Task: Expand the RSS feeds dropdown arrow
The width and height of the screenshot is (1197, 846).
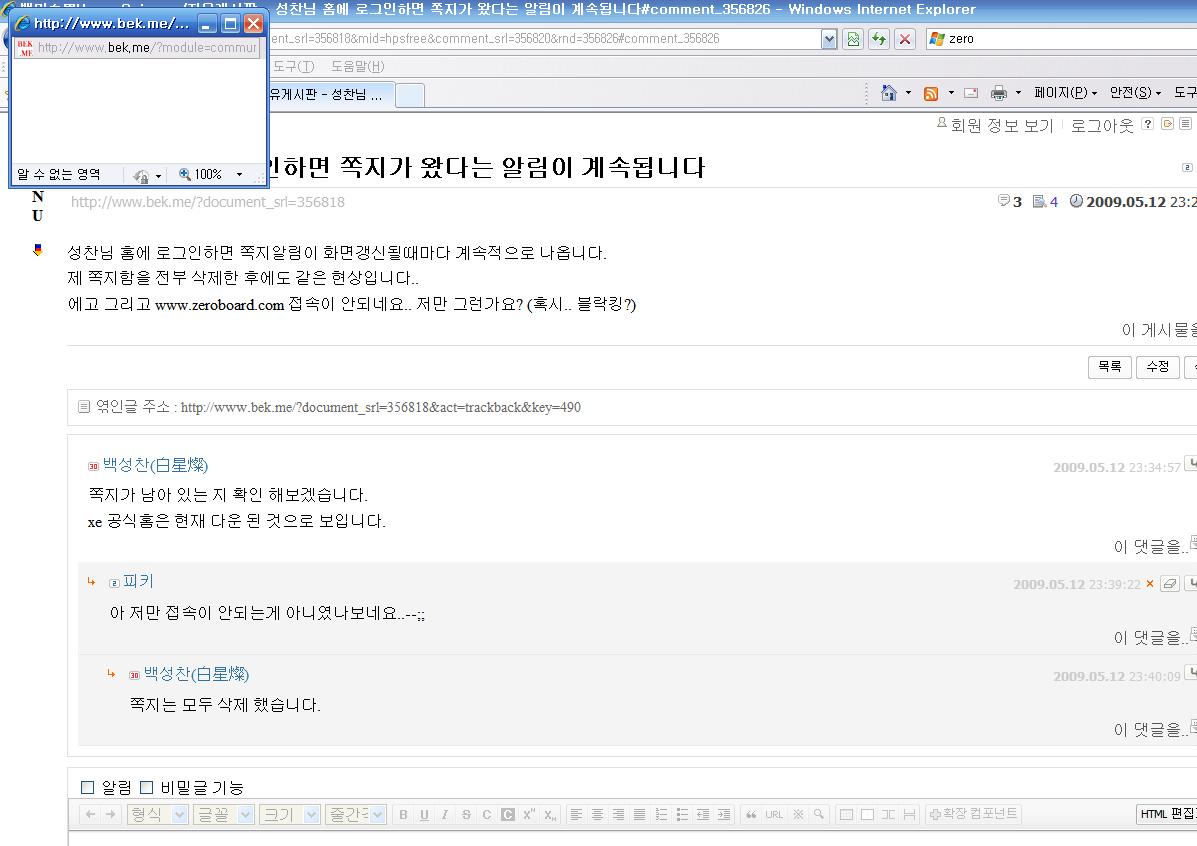Action: click(951, 93)
